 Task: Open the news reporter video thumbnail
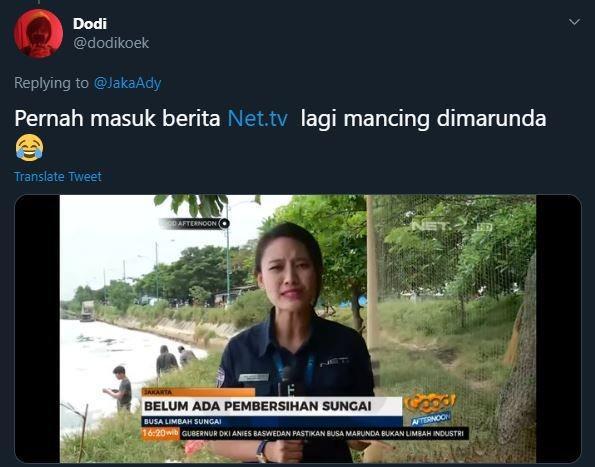[298, 329]
